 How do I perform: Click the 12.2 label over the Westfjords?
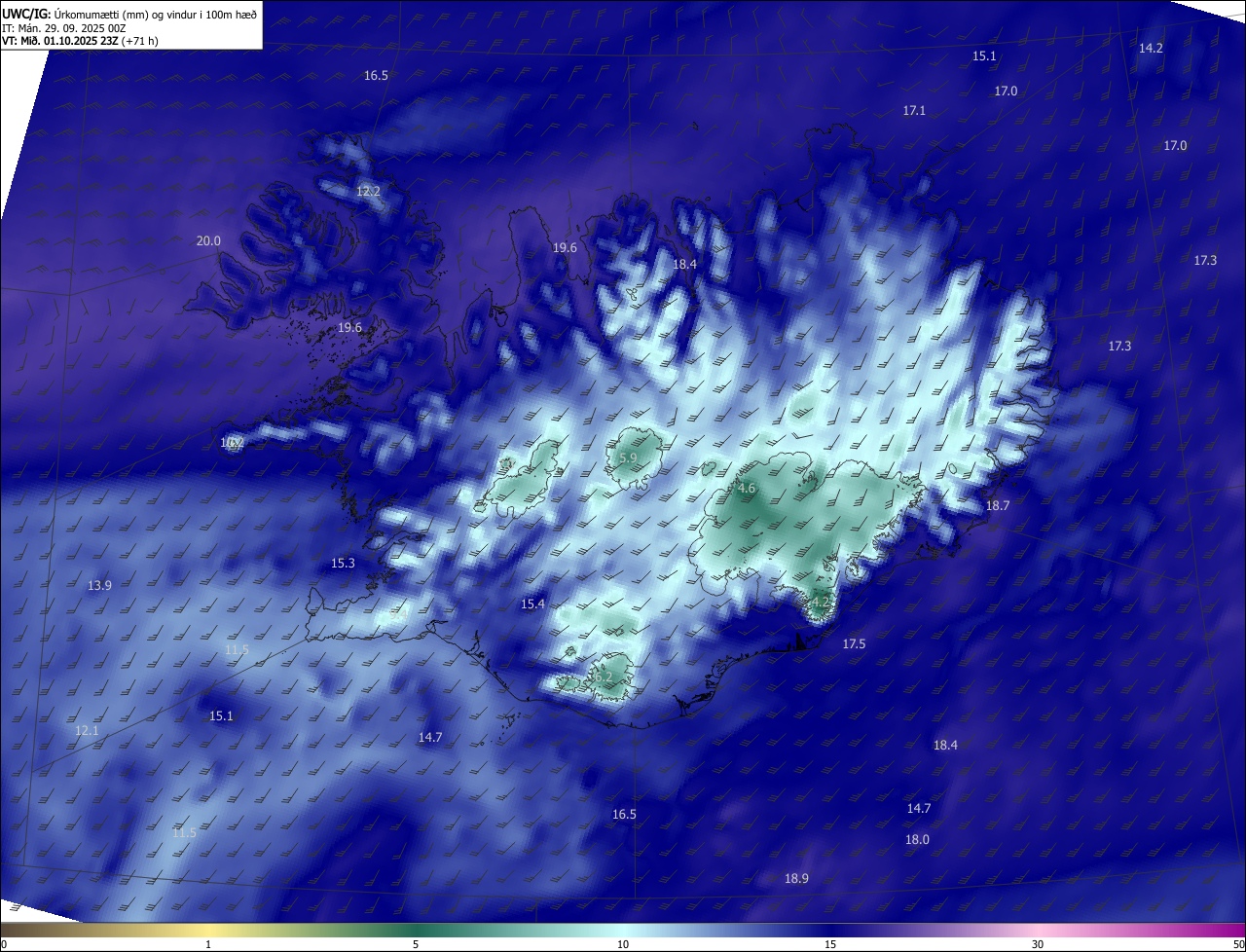pos(368,192)
